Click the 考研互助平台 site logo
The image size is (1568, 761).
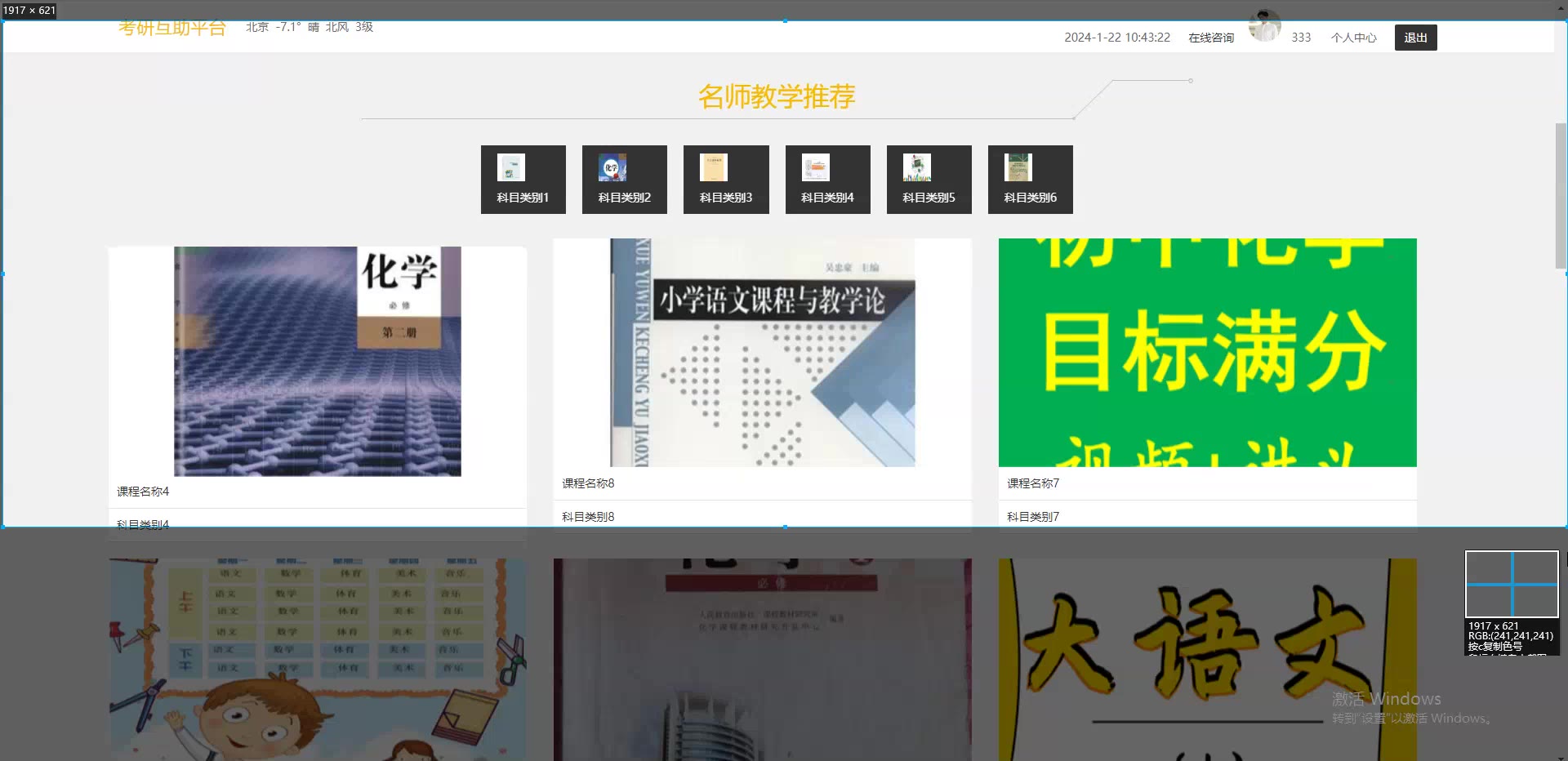click(x=172, y=29)
